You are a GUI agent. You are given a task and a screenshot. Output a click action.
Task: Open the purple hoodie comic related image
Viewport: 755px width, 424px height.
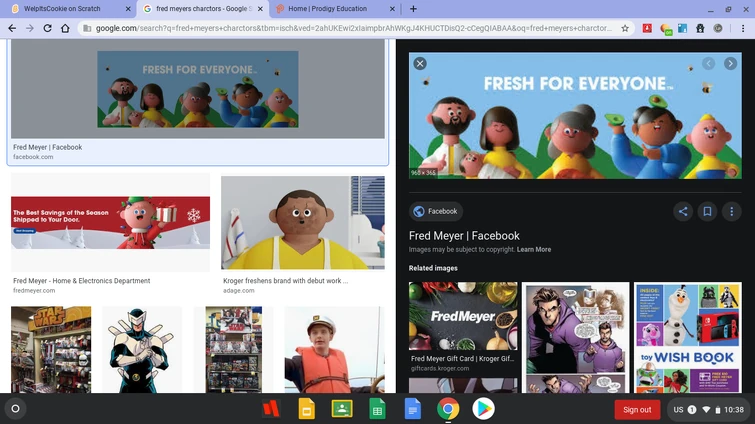[x=575, y=337]
